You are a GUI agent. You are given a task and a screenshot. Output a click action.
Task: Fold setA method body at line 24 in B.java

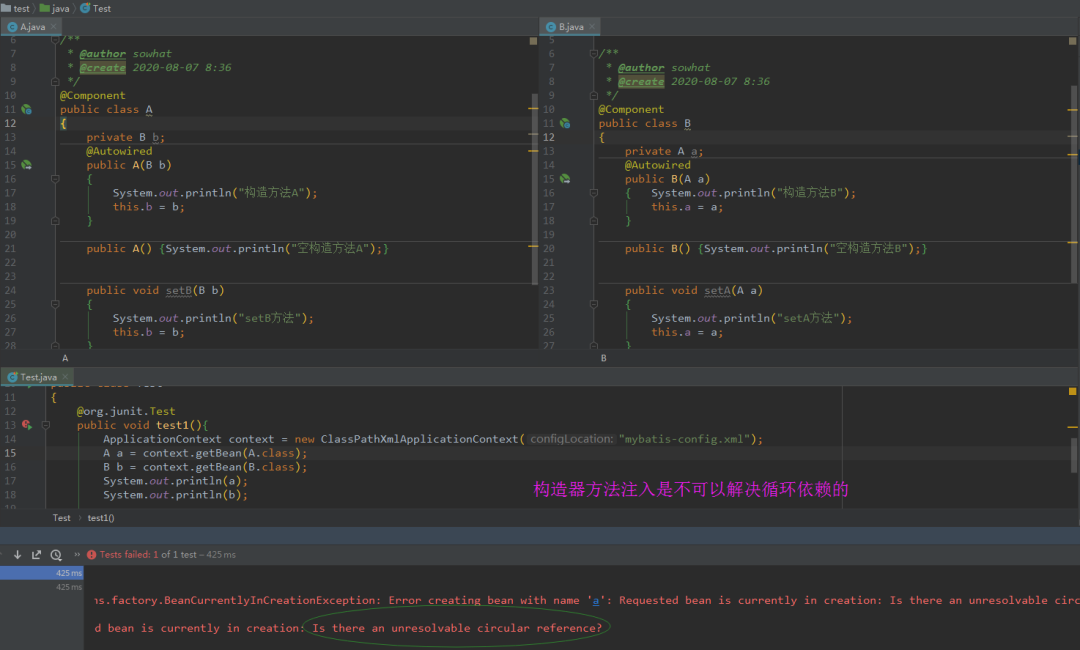(x=594, y=304)
